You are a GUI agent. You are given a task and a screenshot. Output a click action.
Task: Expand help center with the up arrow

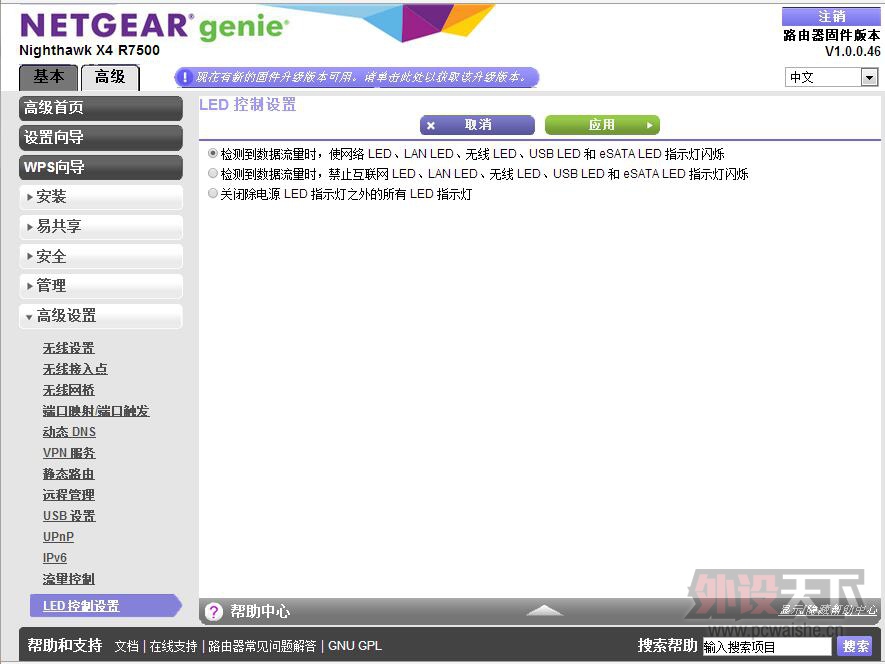(x=544, y=610)
